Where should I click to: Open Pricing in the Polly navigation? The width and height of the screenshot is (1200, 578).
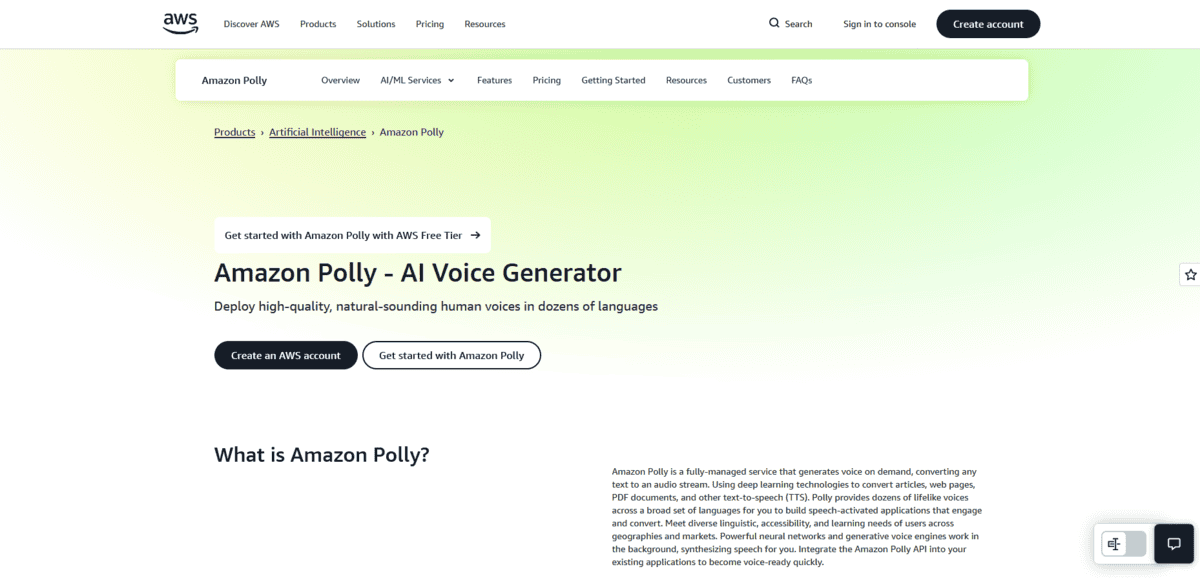(x=546, y=80)
